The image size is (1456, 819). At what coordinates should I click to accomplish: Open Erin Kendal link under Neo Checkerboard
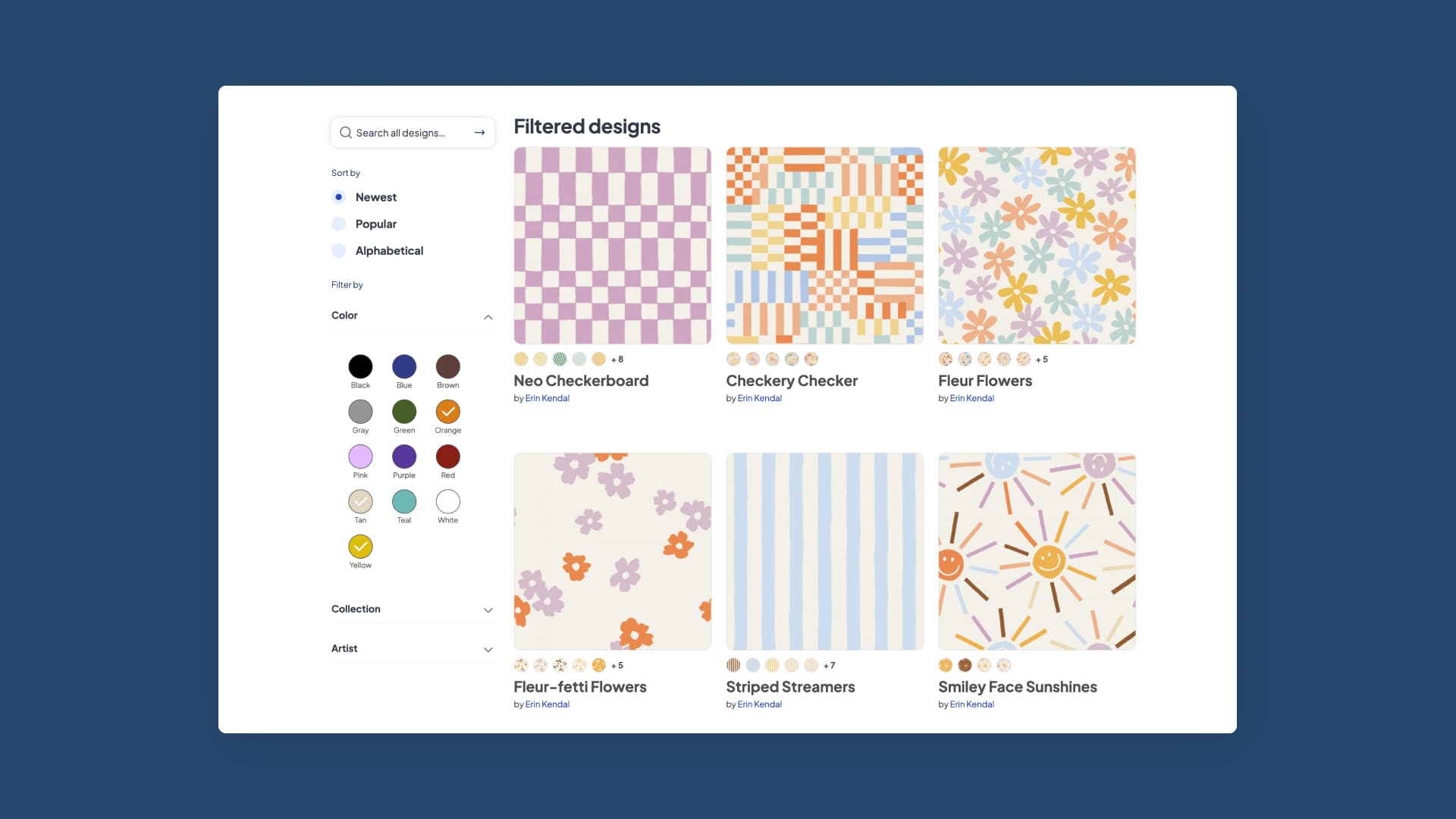pos(548,399)
